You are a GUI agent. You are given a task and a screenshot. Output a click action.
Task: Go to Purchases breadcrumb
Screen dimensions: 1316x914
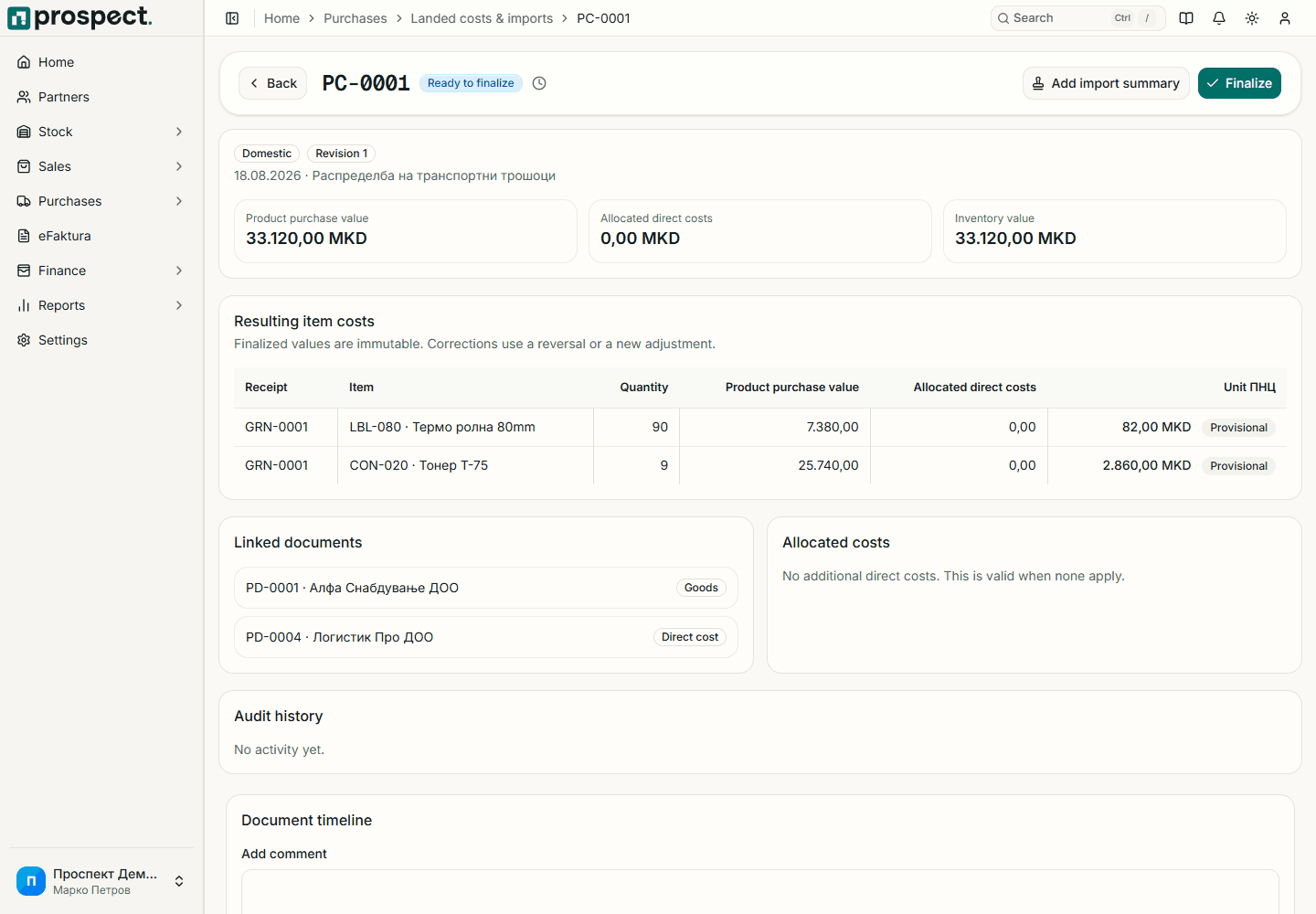tap(356, 18)
